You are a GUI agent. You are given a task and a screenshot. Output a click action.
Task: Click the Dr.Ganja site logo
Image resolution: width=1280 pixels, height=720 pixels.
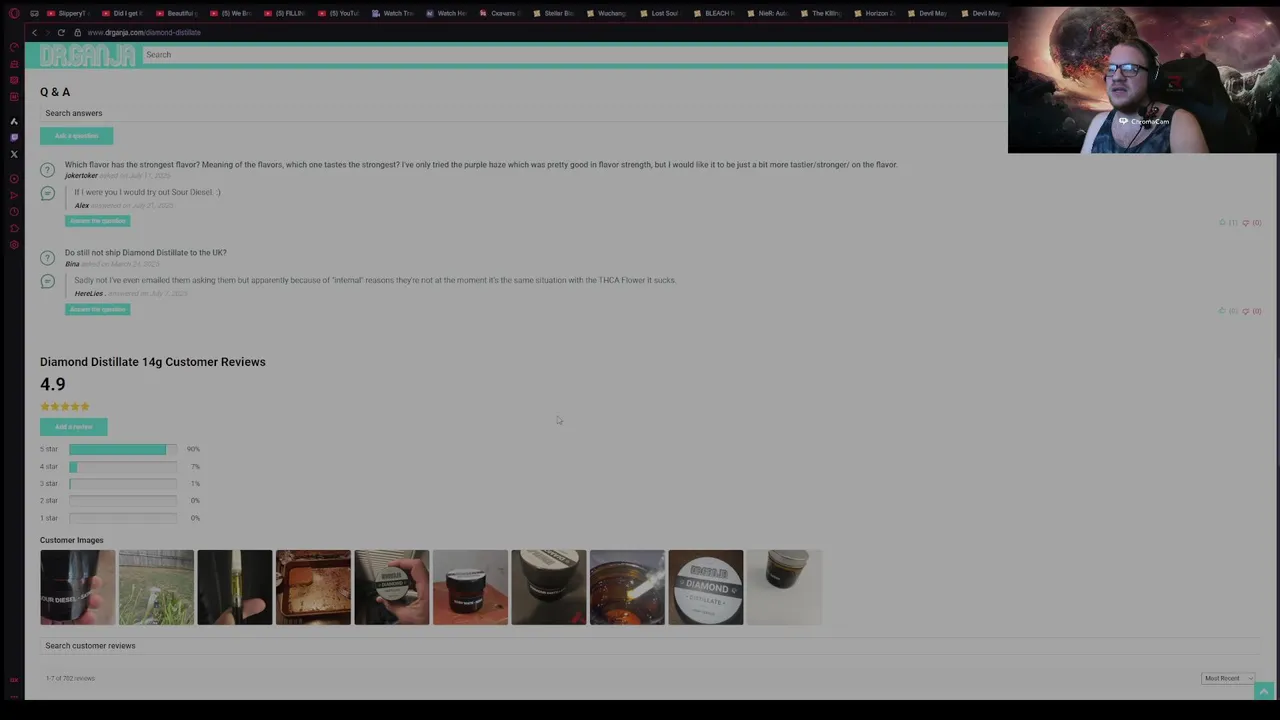[87, 55]
